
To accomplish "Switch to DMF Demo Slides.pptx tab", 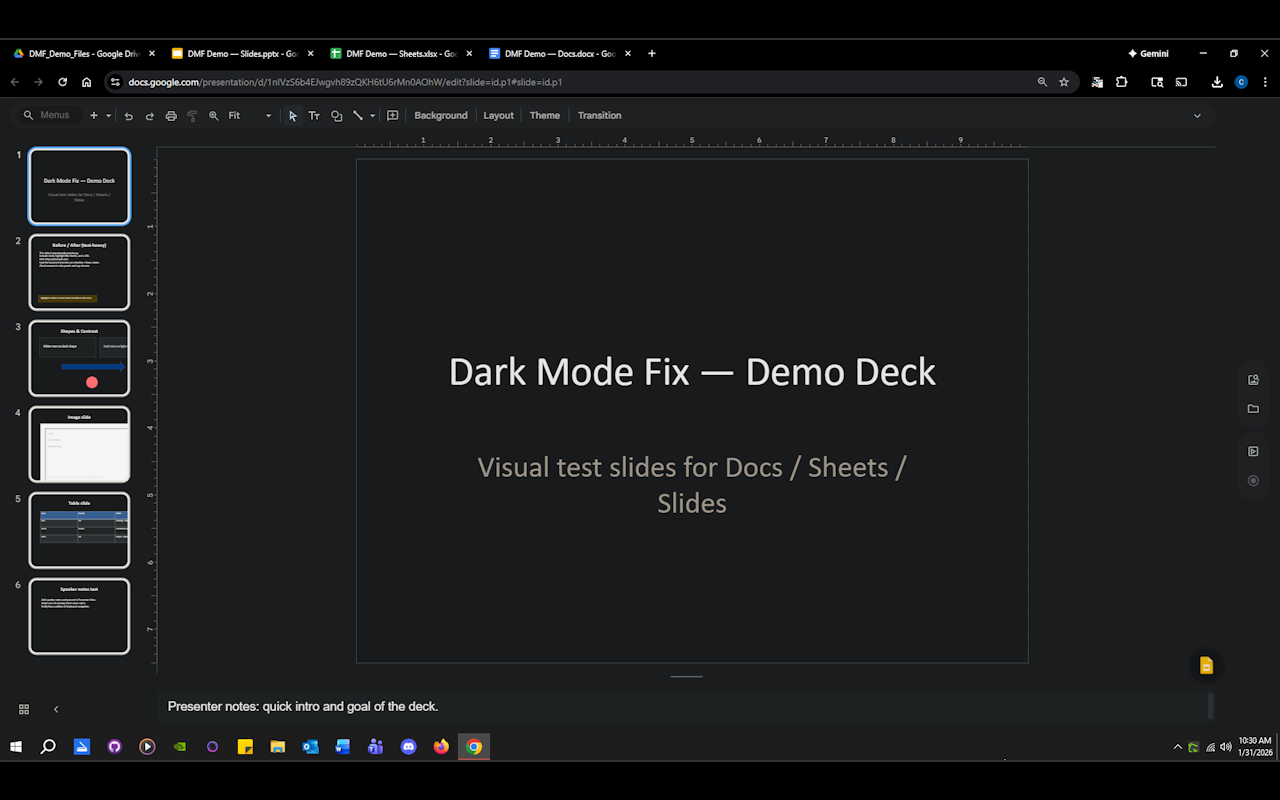I will click(x=242, y=54).
